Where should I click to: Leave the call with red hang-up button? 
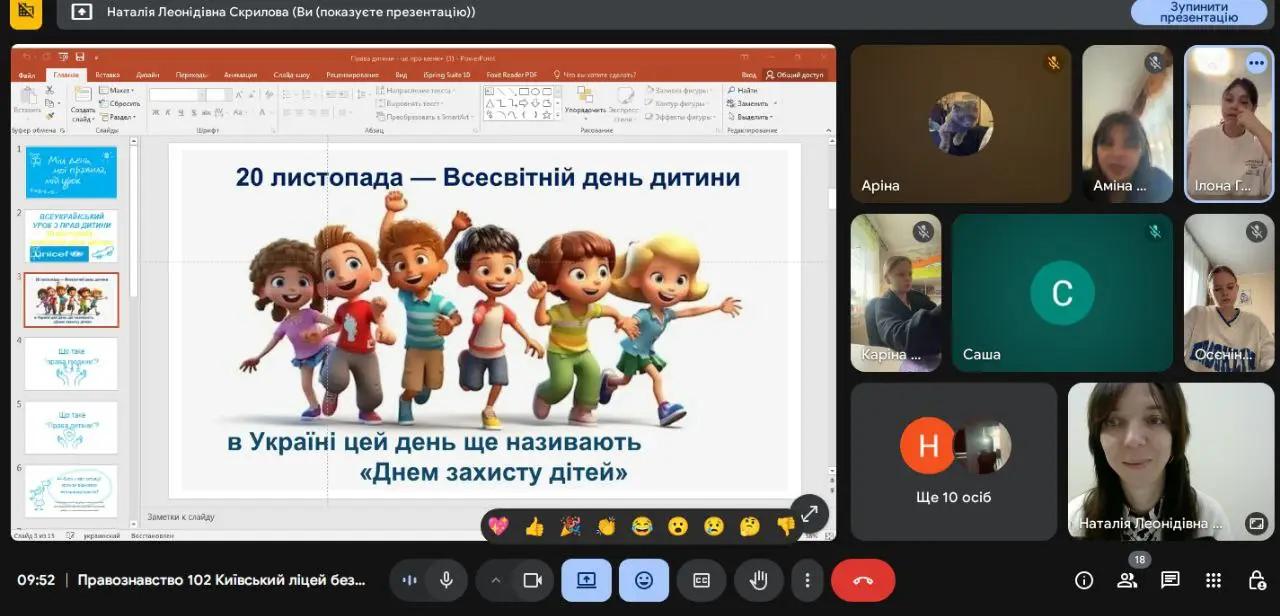tap(863, 580)
